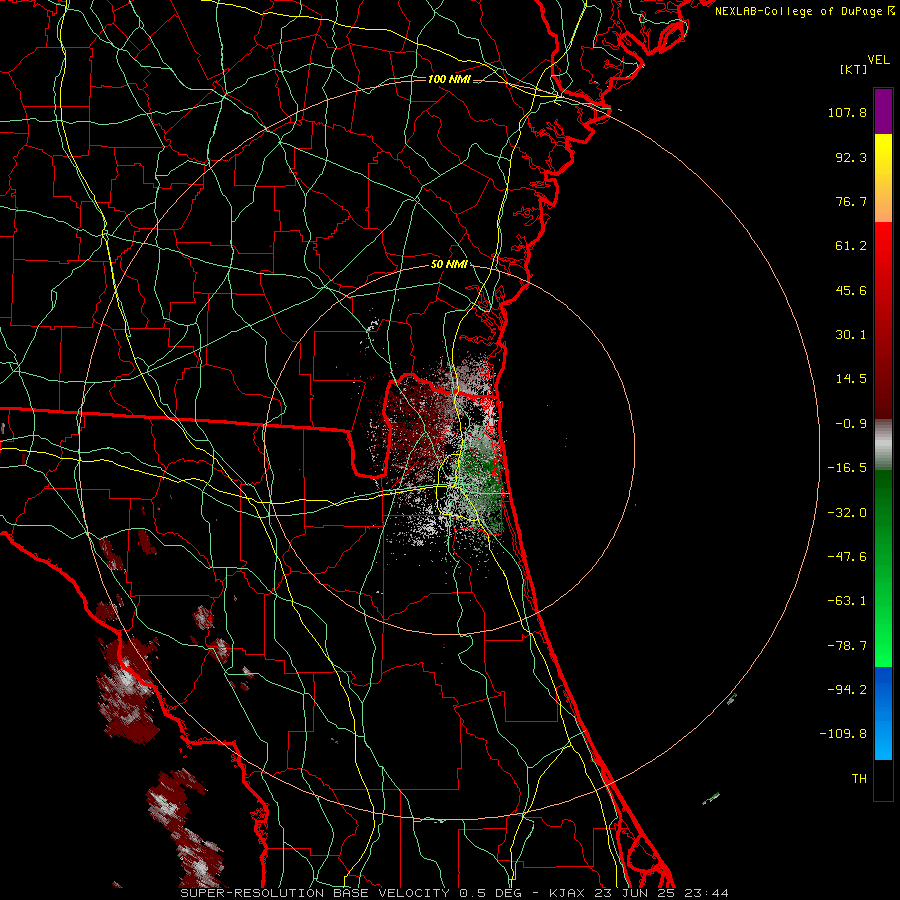
Task: Click the -94.2 velocity scale value
Action: (x=847, y=690)
